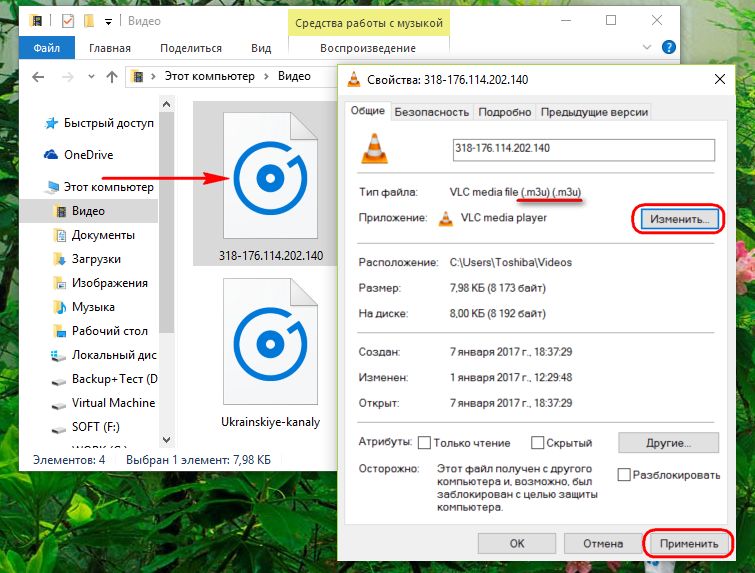Expand the ribbon with the chevron
755x573 pixels.
pos(647,47)
